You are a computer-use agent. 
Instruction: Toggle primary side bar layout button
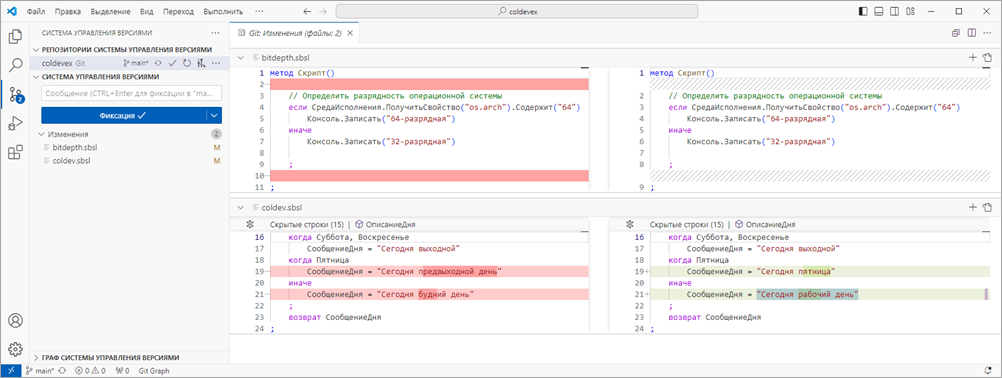tap(863, 11)
